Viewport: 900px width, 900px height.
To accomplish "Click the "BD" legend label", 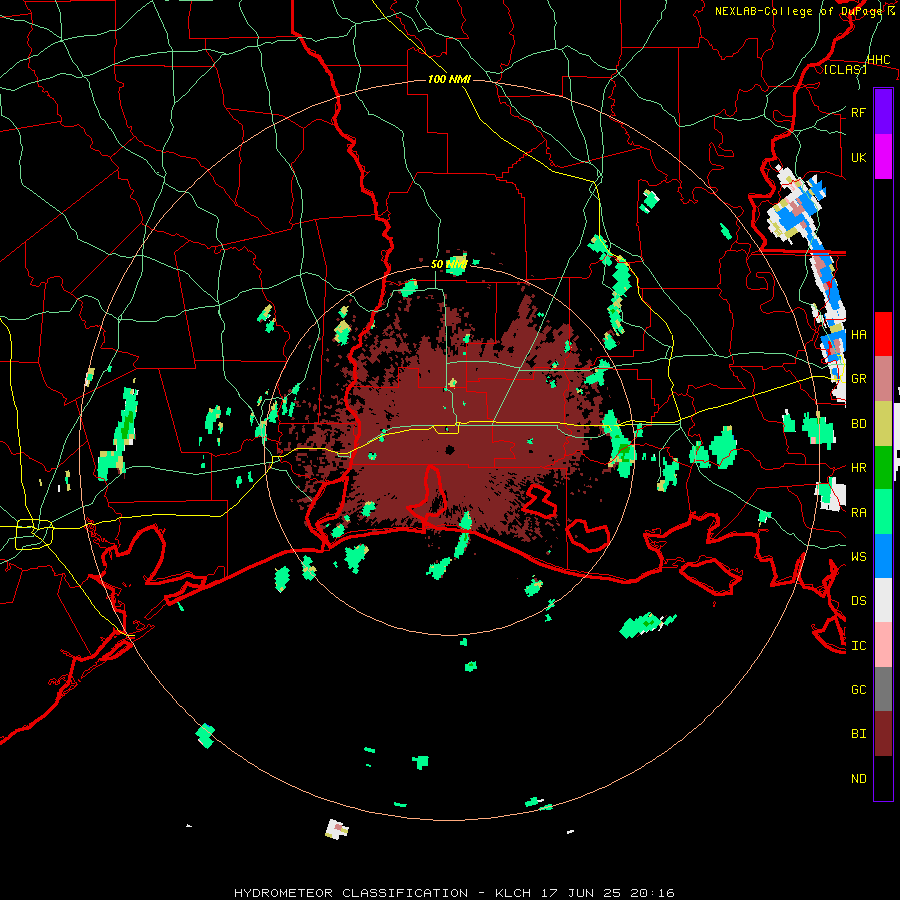I will coord(859,424).
